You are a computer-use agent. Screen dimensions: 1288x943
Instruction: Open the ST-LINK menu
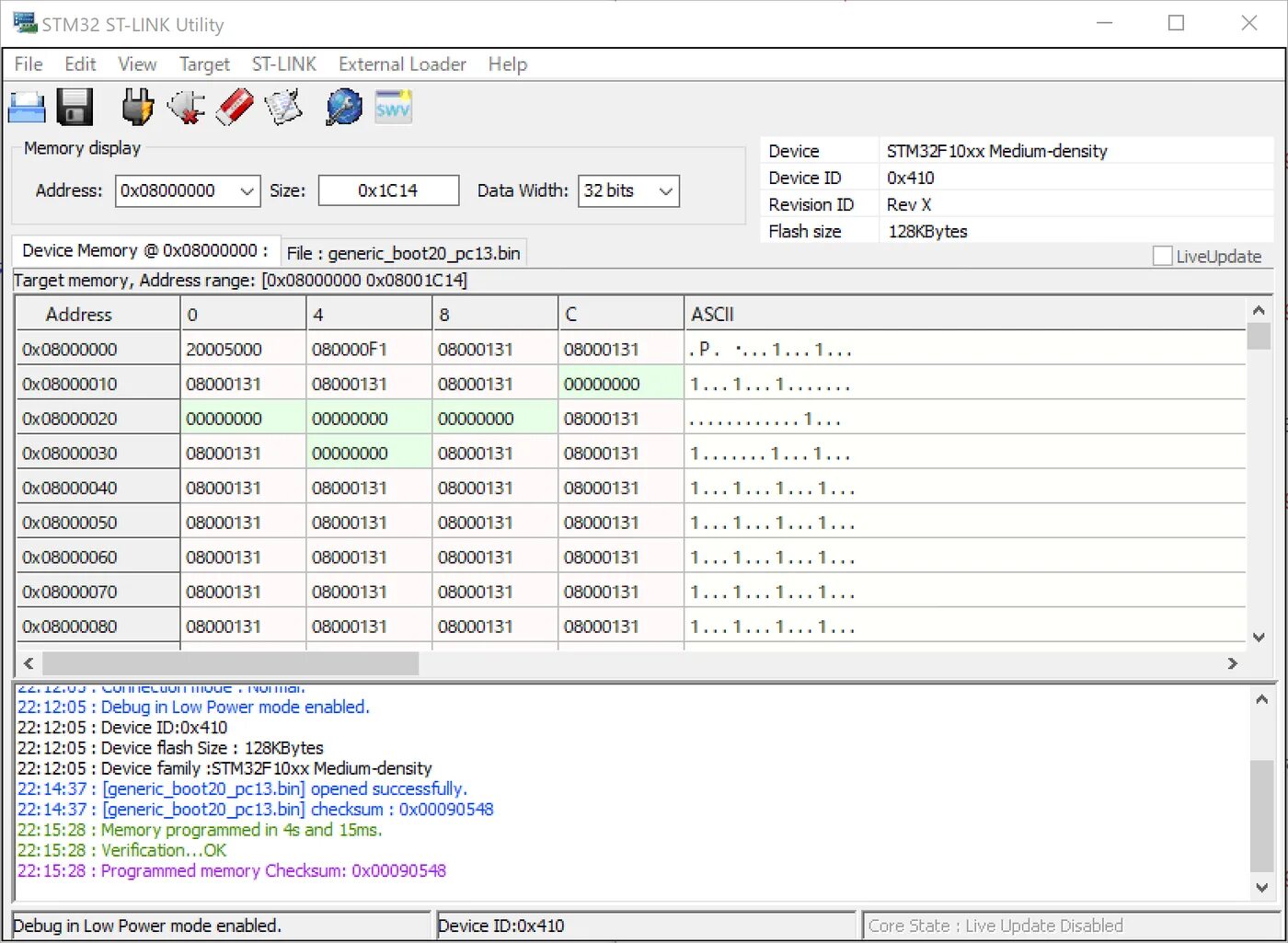coord(284,64)
